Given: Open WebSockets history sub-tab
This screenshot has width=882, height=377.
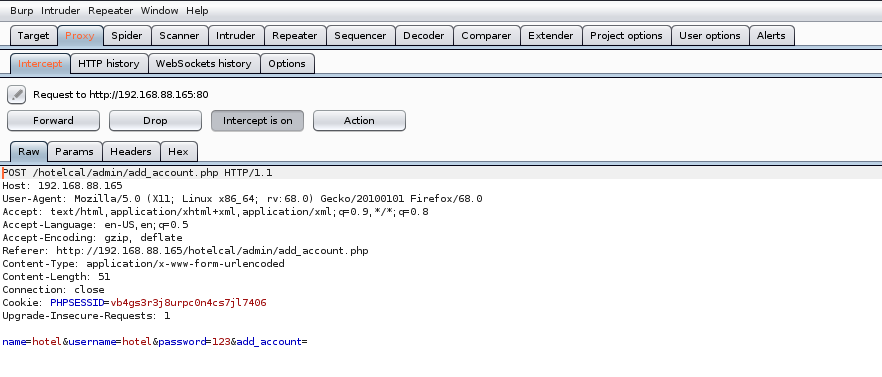Looking at the screenshot, I should pos(204,64).
